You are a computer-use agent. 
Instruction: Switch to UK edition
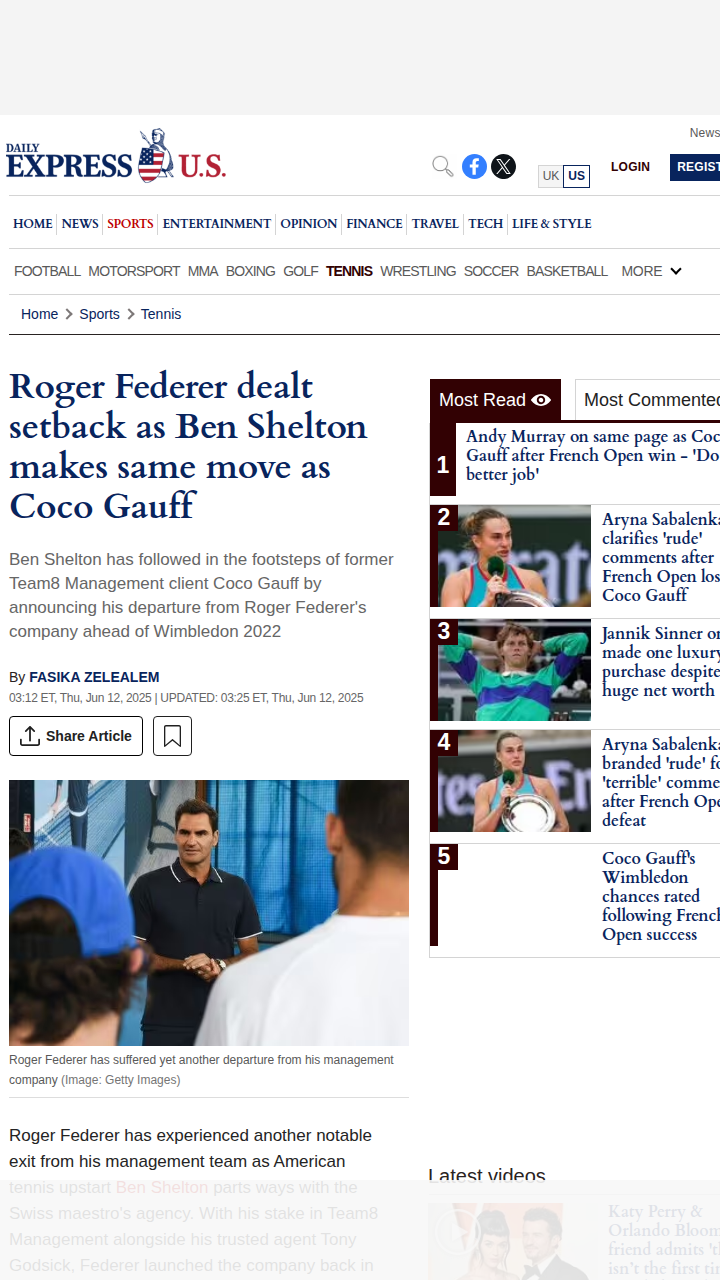point(551,176)
